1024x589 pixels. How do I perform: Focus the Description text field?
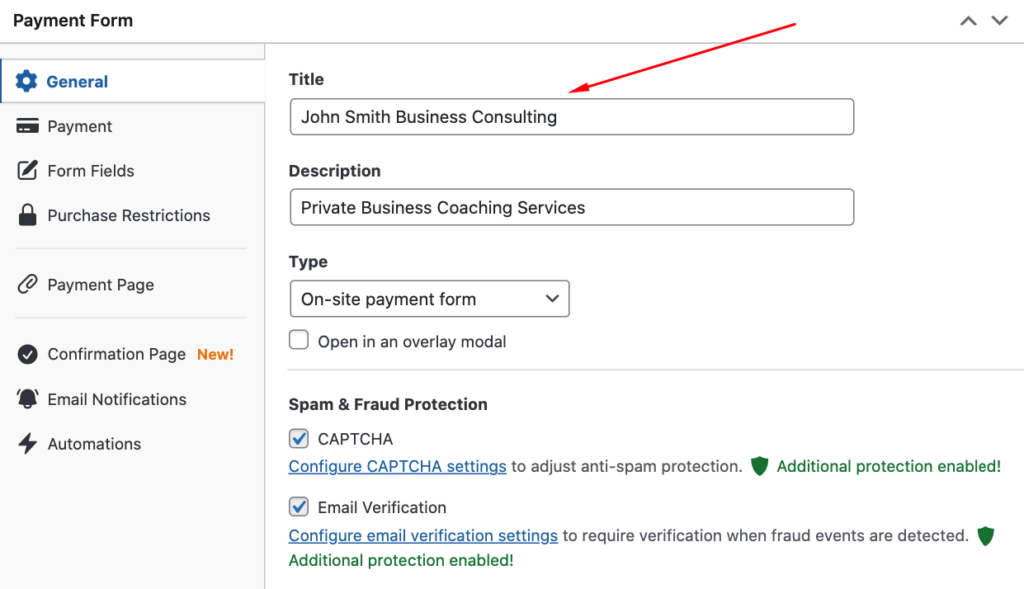coord(571,208)
